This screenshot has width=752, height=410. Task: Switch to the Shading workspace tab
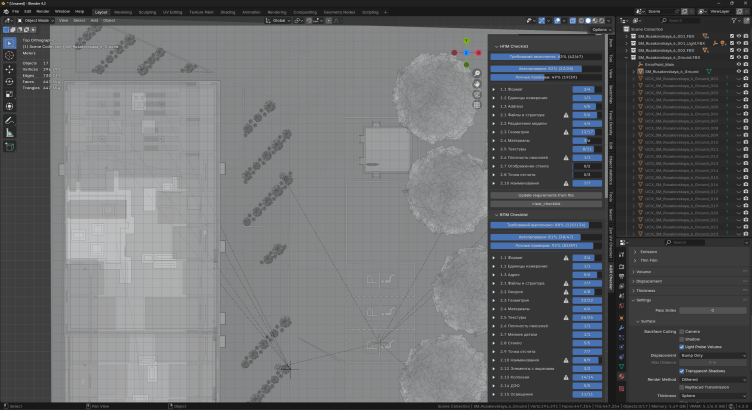click(228, 12)
